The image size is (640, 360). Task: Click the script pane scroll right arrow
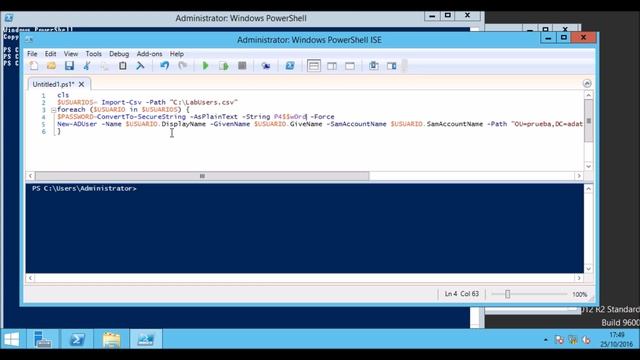click(579, 176)
